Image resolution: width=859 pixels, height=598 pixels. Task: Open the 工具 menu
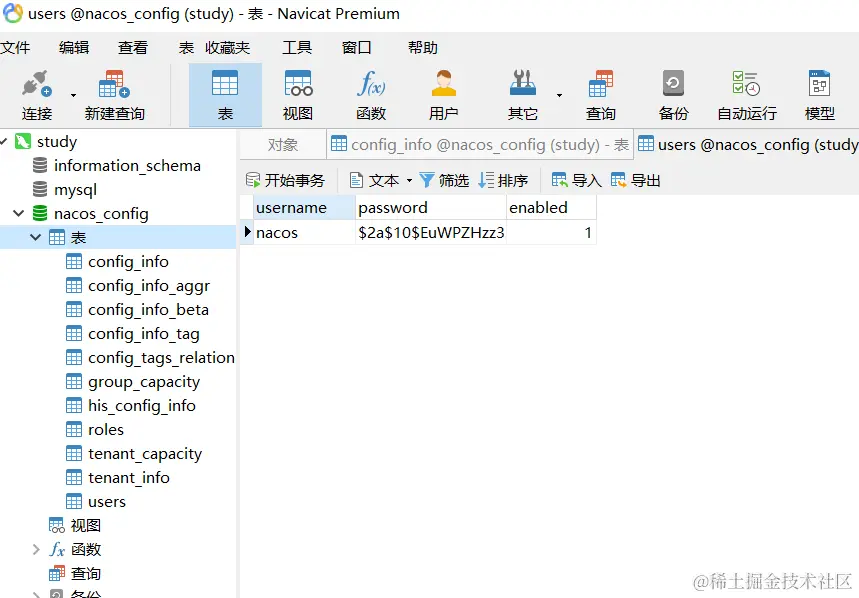[297, 48]
